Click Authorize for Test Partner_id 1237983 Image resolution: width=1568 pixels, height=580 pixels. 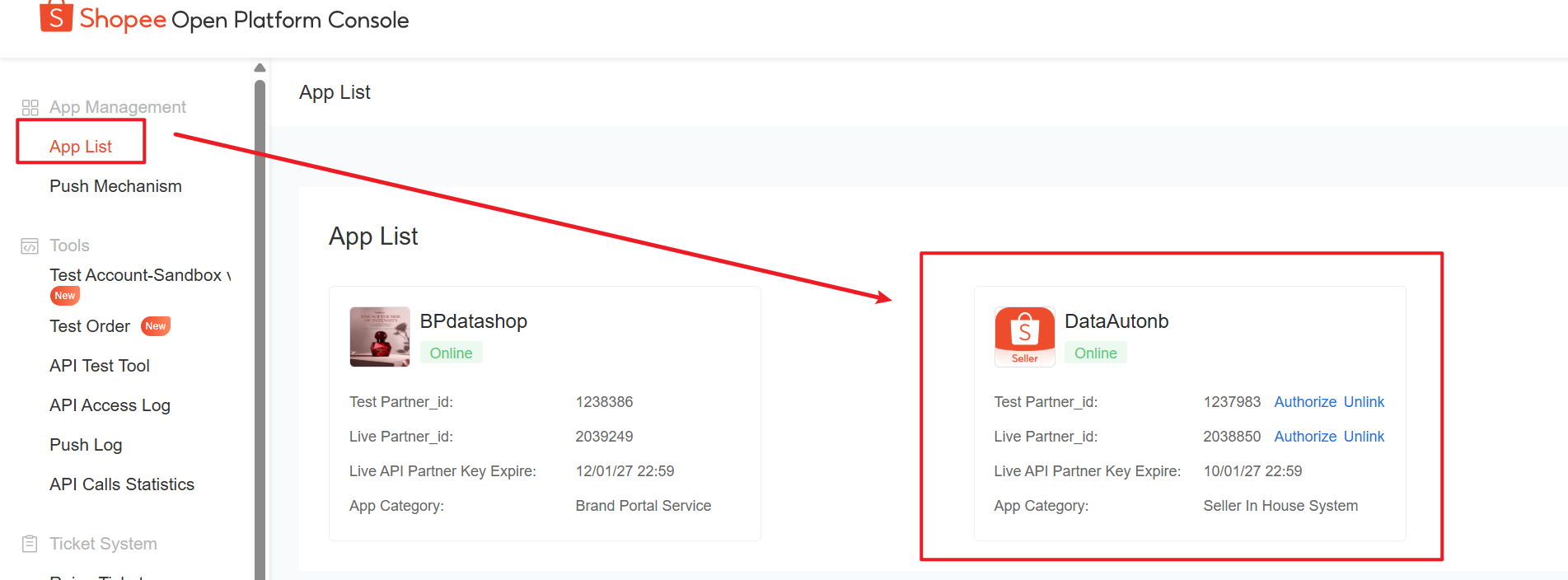coord(1305,402)
